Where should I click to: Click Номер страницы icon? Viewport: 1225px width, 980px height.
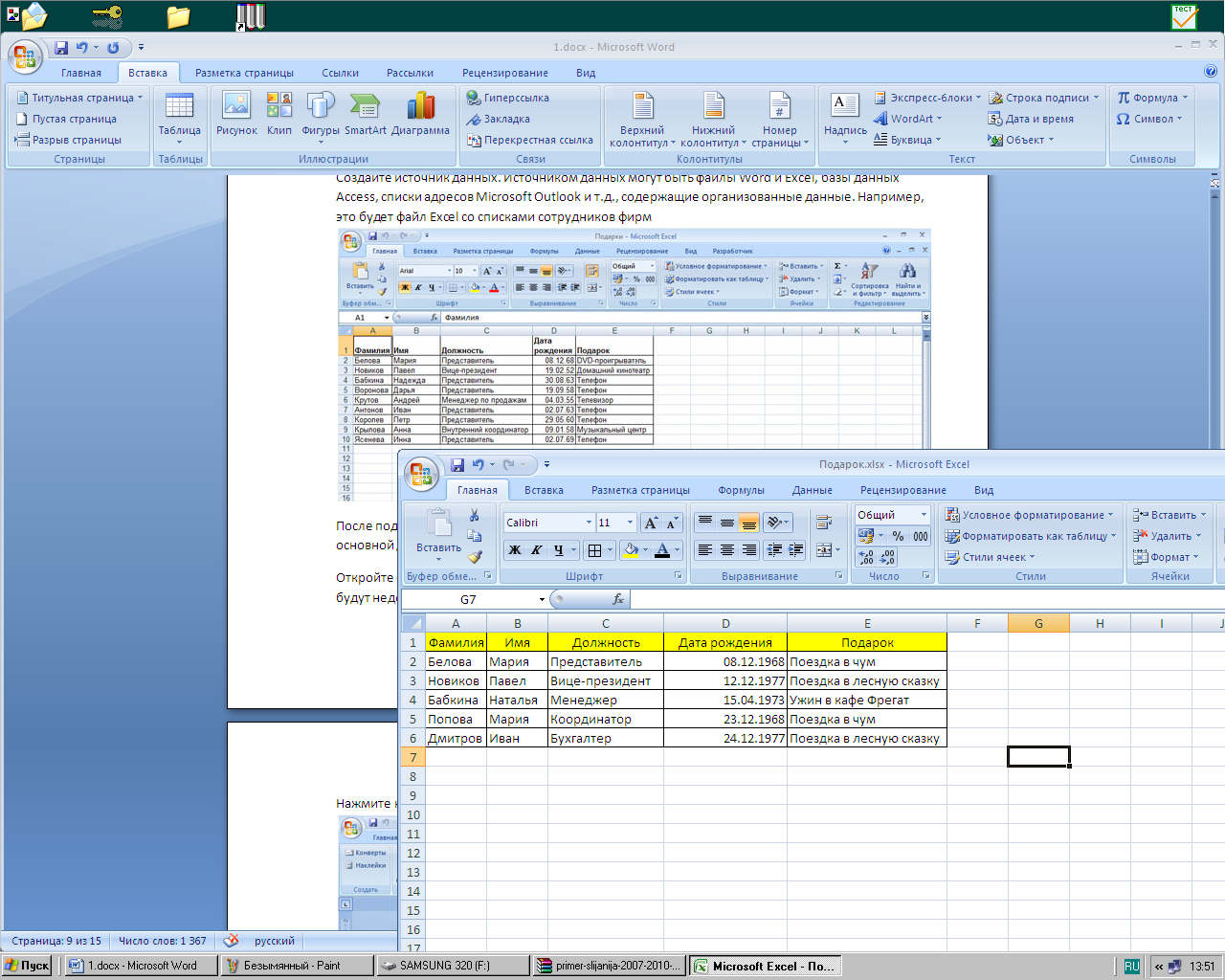tap(780, 119)
